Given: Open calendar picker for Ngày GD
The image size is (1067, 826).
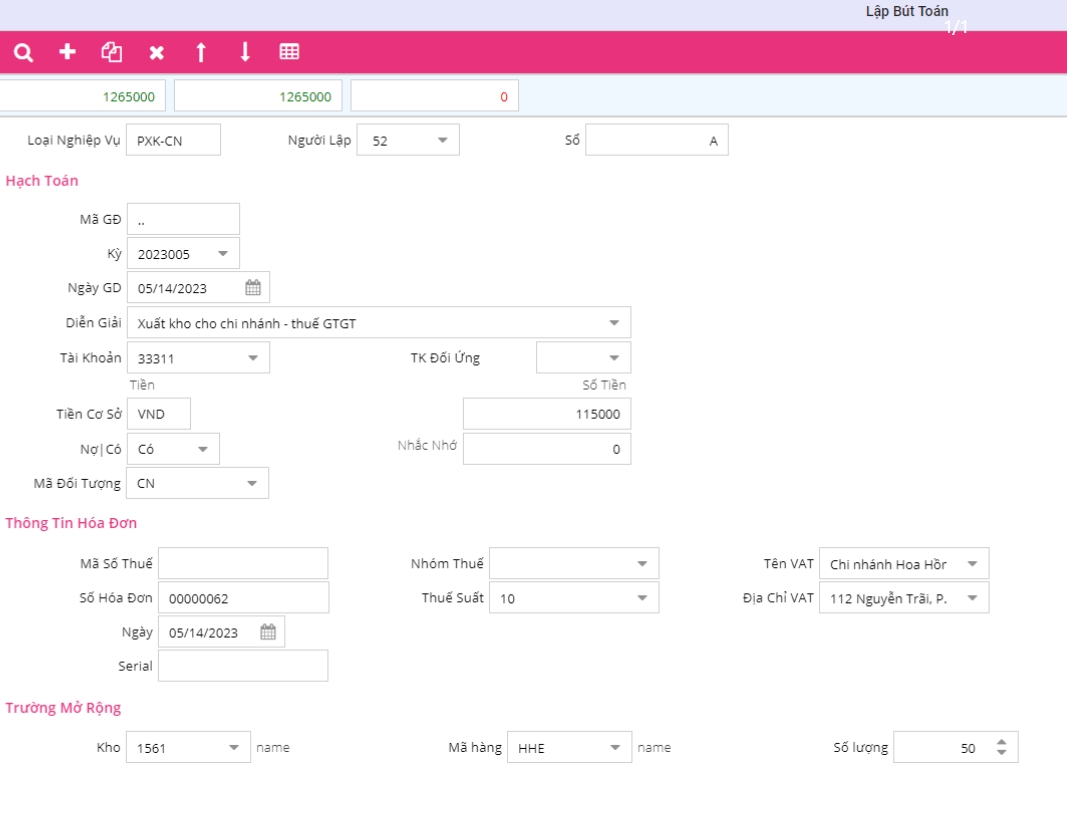Looking at the screenshot, I should coord(253,288).
